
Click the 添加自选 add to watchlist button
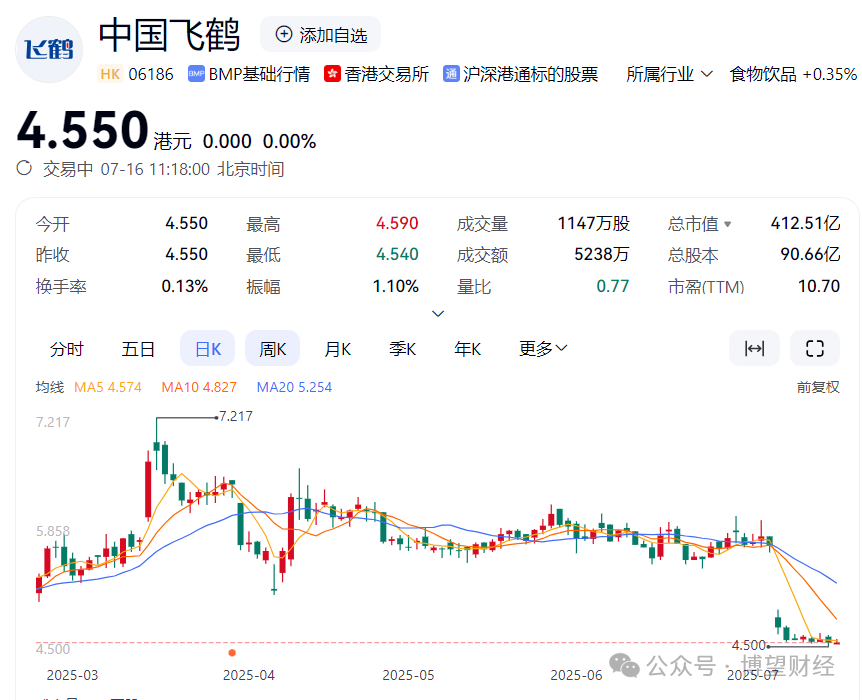[321, 35]
